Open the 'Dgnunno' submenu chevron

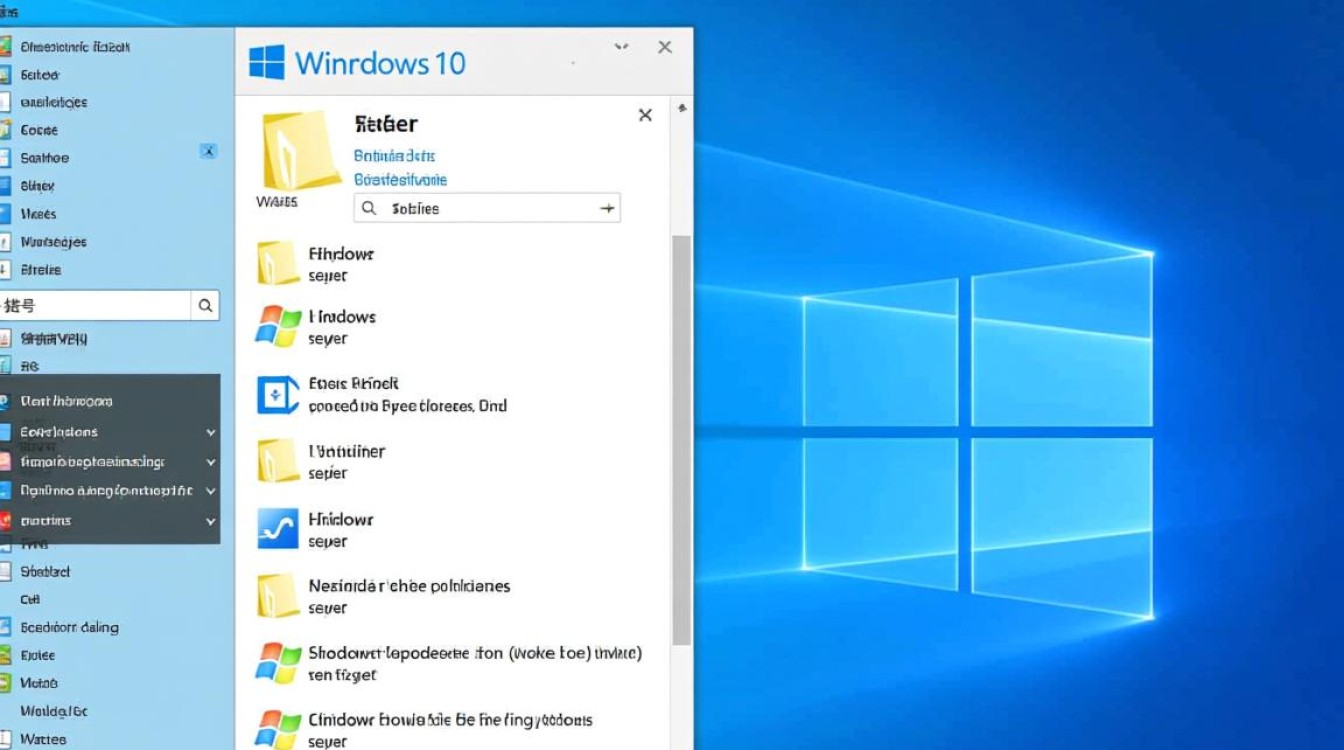(209, 491)
